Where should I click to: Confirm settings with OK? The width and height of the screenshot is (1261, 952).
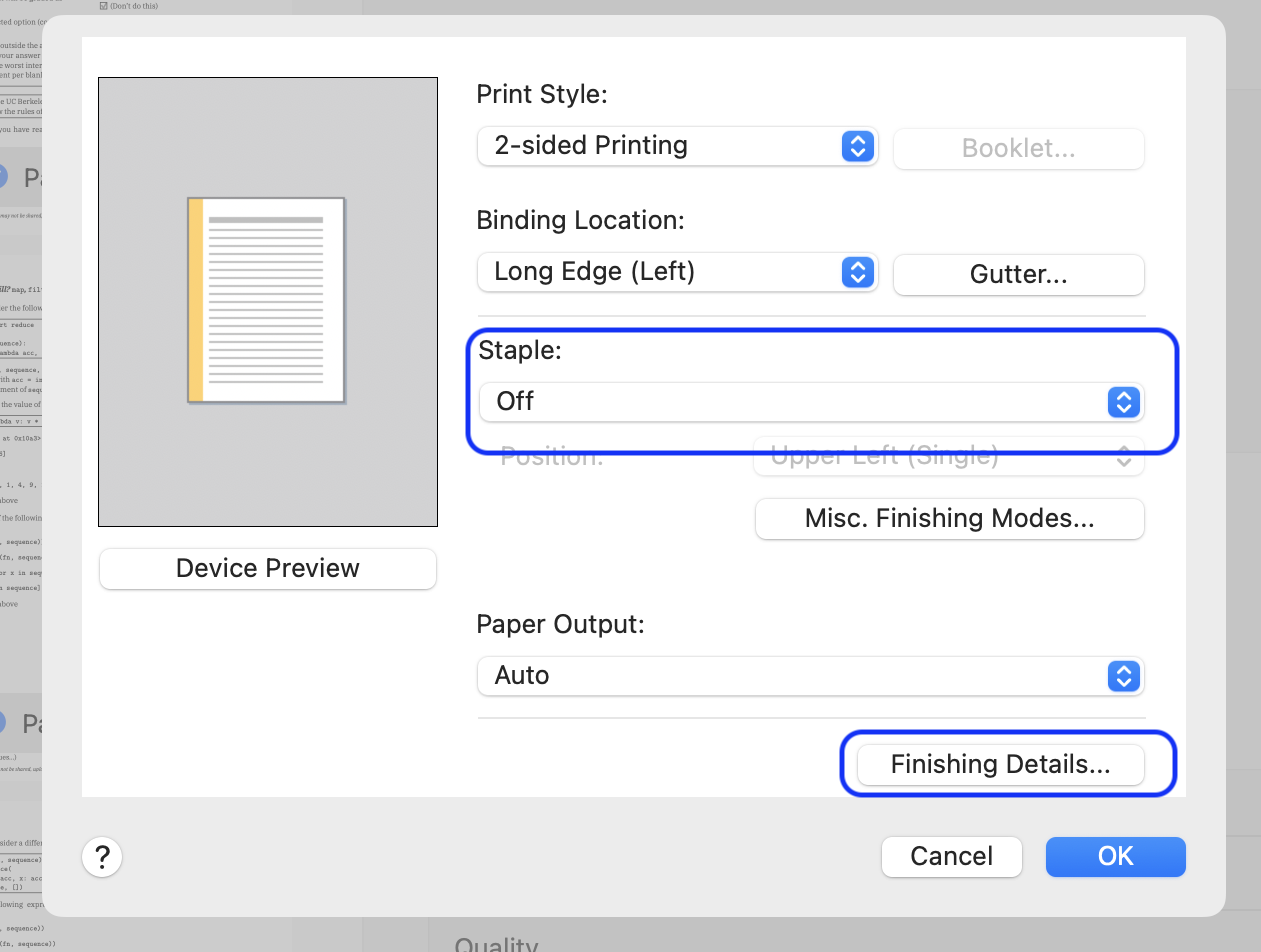tap(1116, 857)
